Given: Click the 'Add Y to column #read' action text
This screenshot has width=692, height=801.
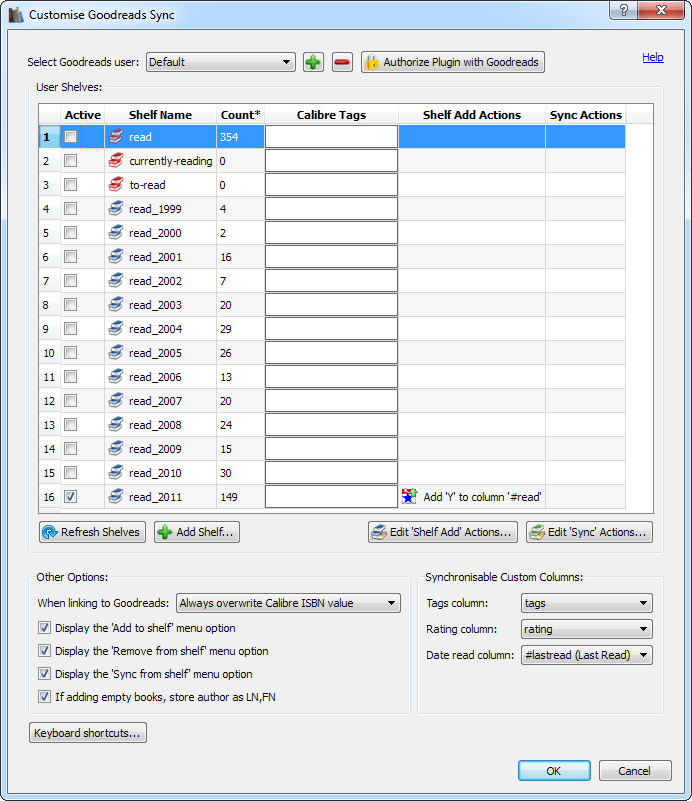Looking at the screenshot, I should [482, 497].
